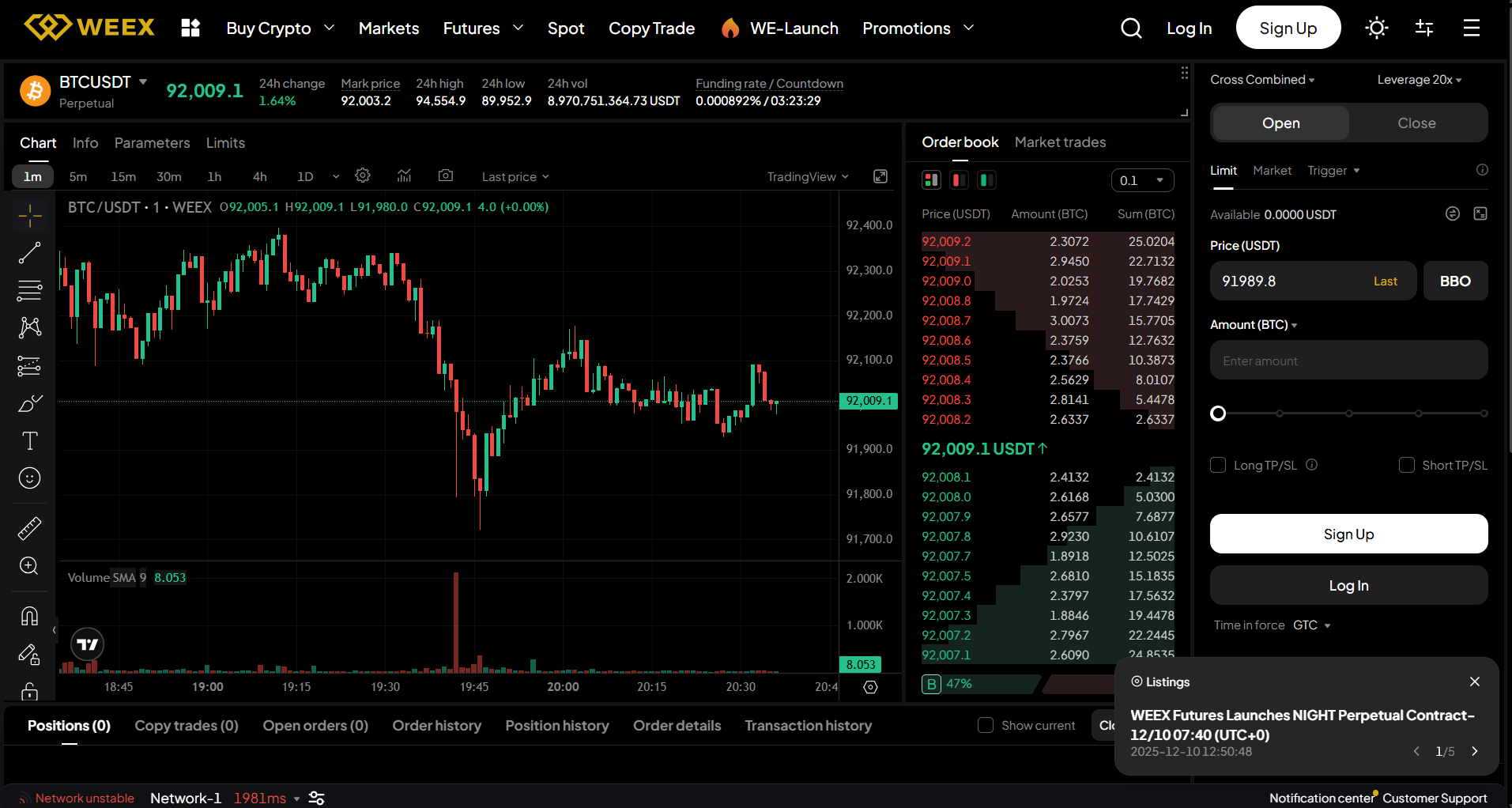Viewport: 1512px width, 808px height.
Task: Select the trend line drawing tool
Action: (29, 252)
